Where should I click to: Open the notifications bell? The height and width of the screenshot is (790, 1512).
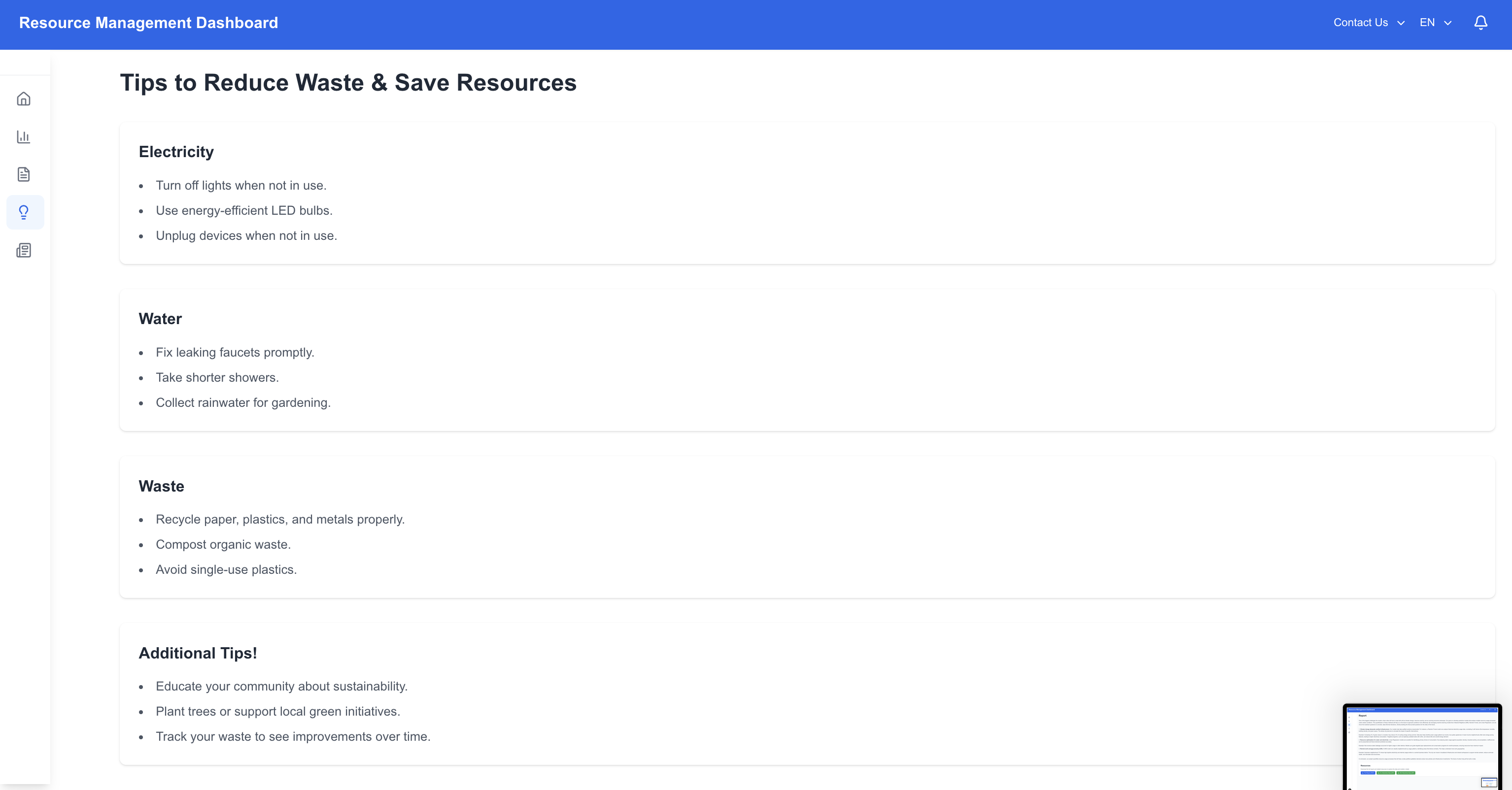(x=1480, y=22)
